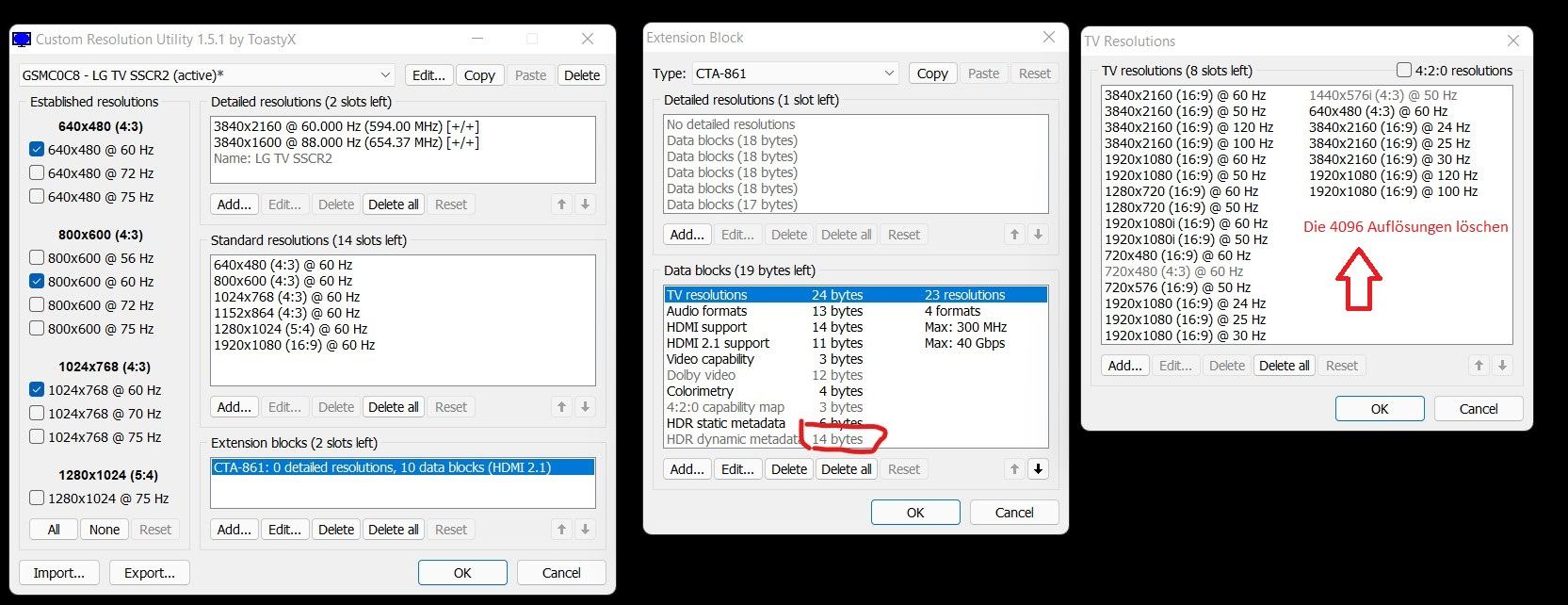Select Colorimetry data block row
The image size is (1568, 605).
click(x=856, y=391)
